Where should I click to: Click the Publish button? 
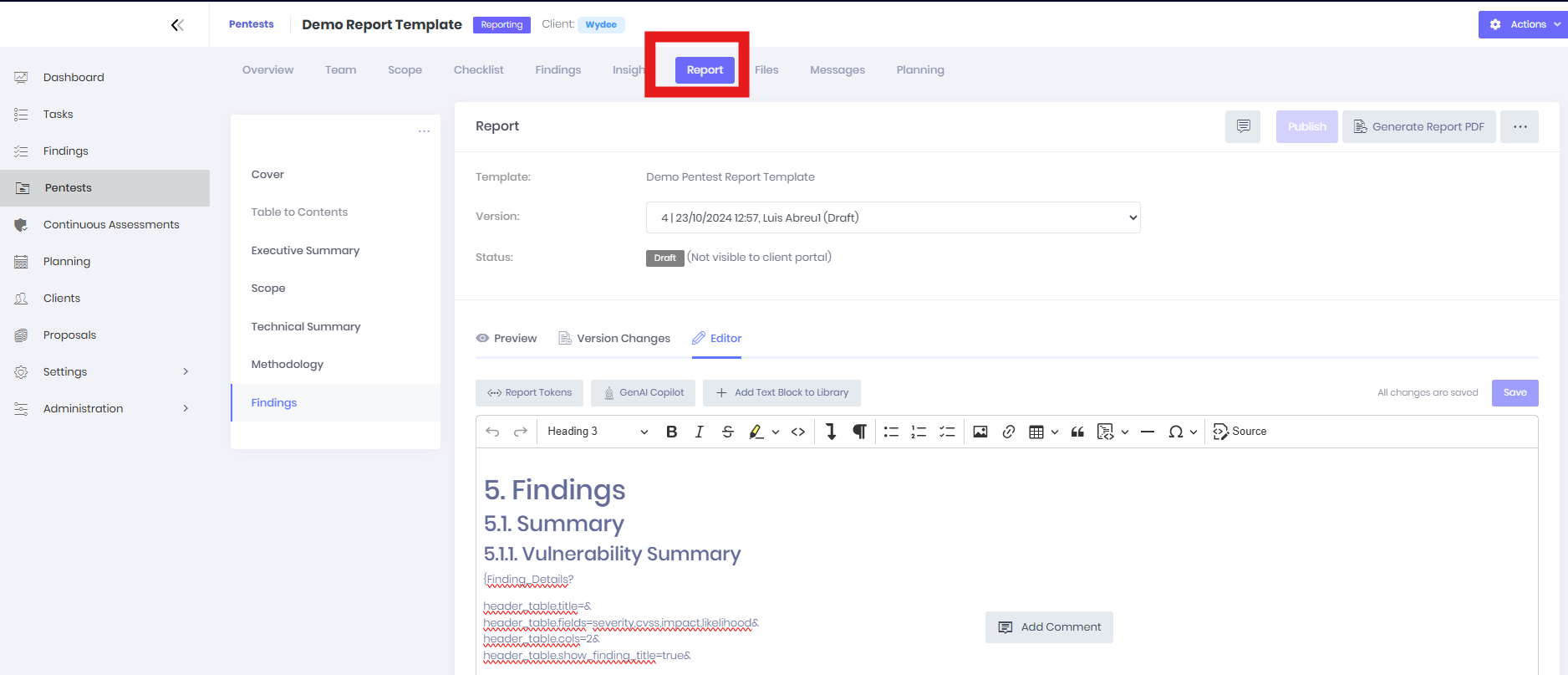point(1306,126)
